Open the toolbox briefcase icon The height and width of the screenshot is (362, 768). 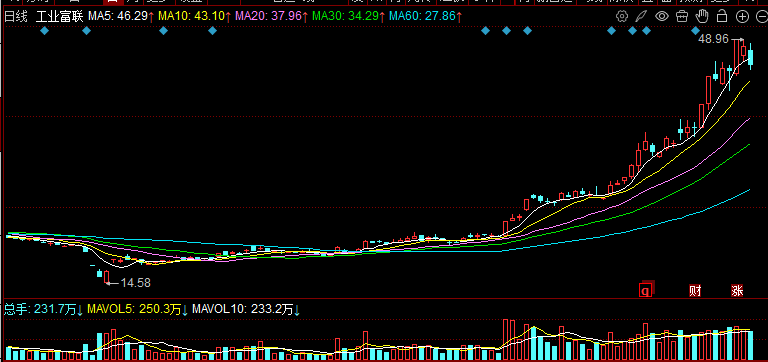click(x=682, y=16)
